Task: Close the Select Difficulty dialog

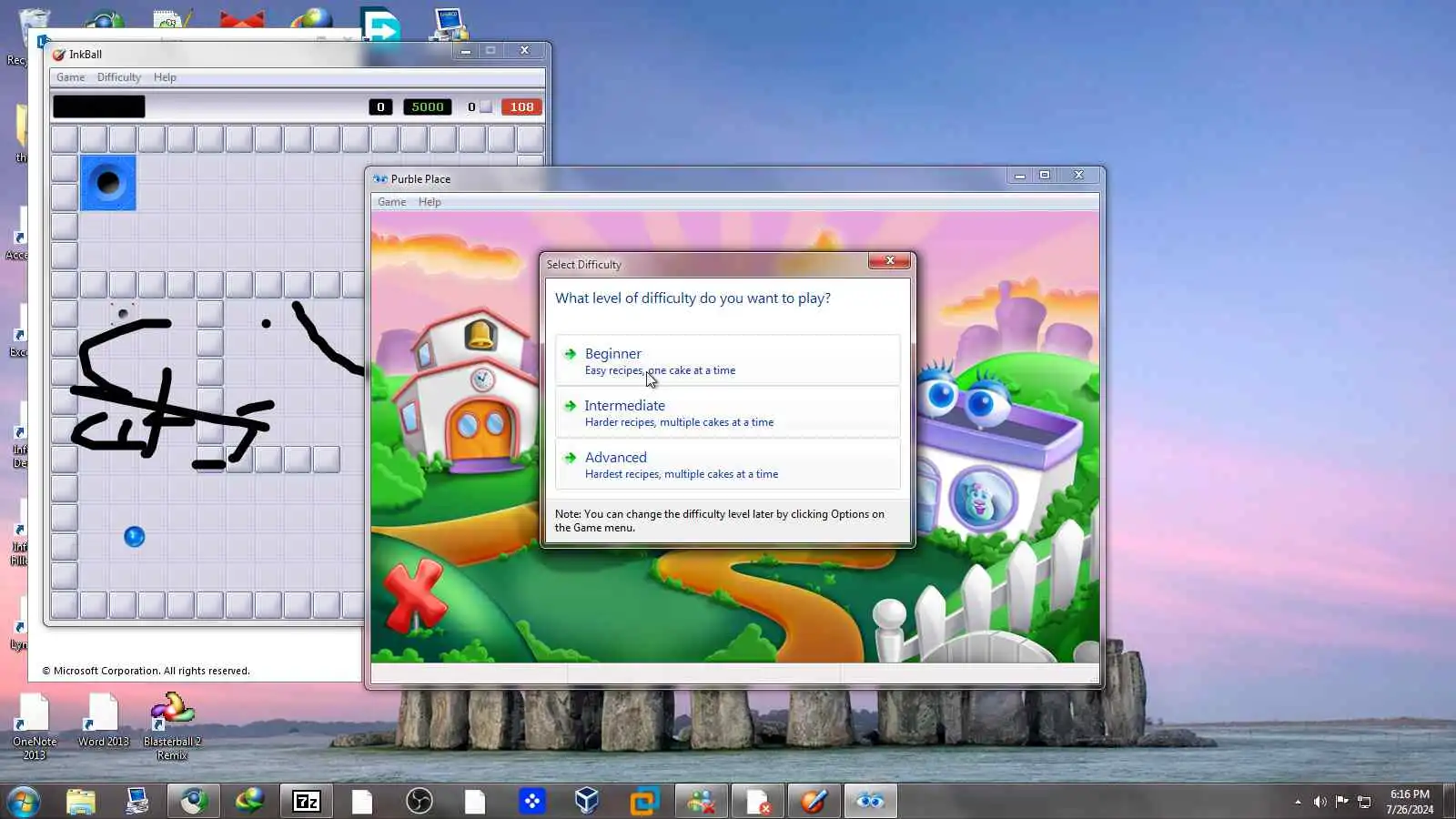Action: [889, 260]
